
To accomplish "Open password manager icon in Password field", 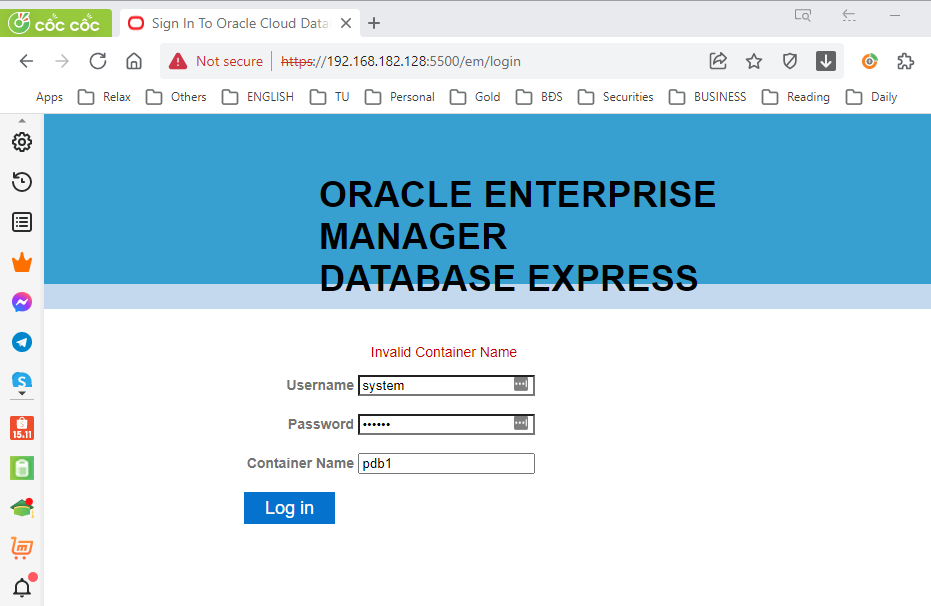I will (521, 423).
